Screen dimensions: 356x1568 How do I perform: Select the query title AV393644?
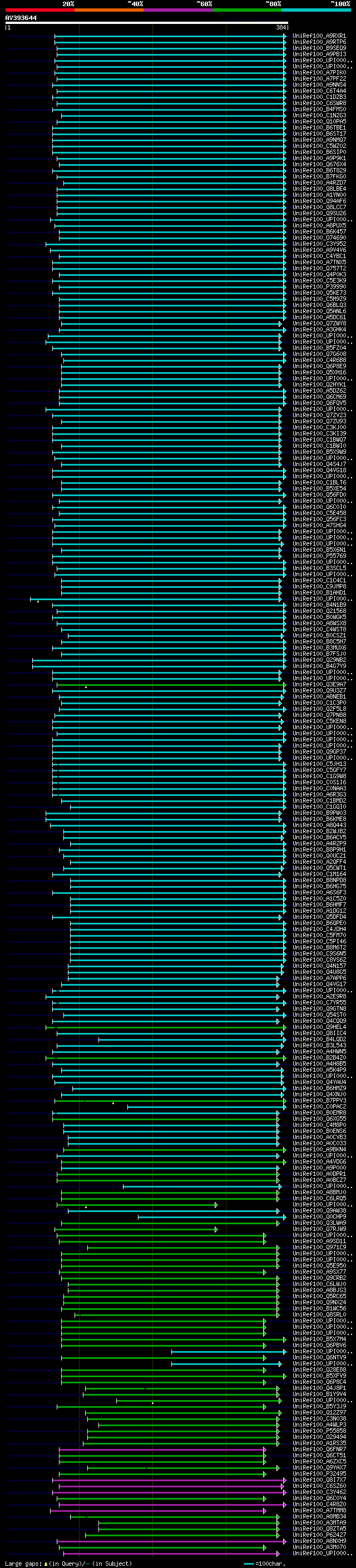pyautogui.click(x=21, y=18)
